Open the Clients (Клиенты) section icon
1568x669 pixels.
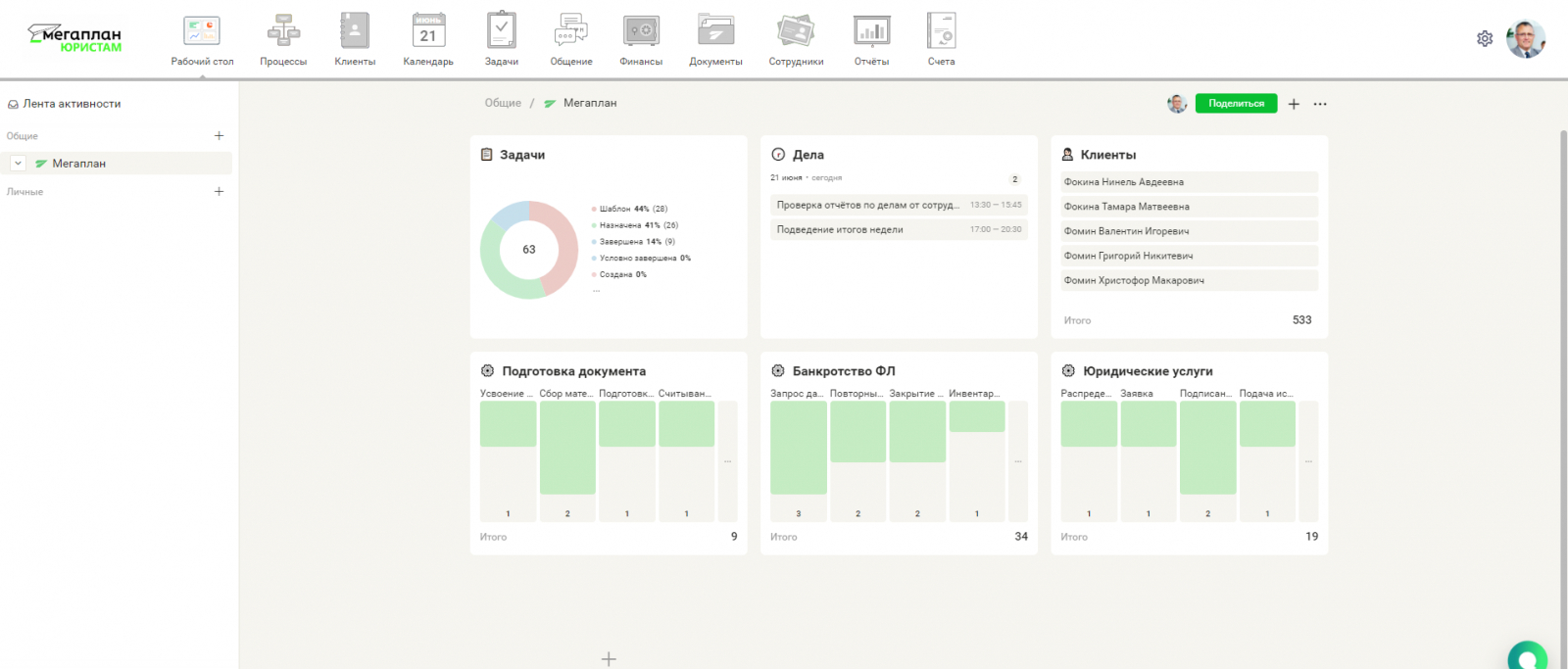click(x=354, y=31)
